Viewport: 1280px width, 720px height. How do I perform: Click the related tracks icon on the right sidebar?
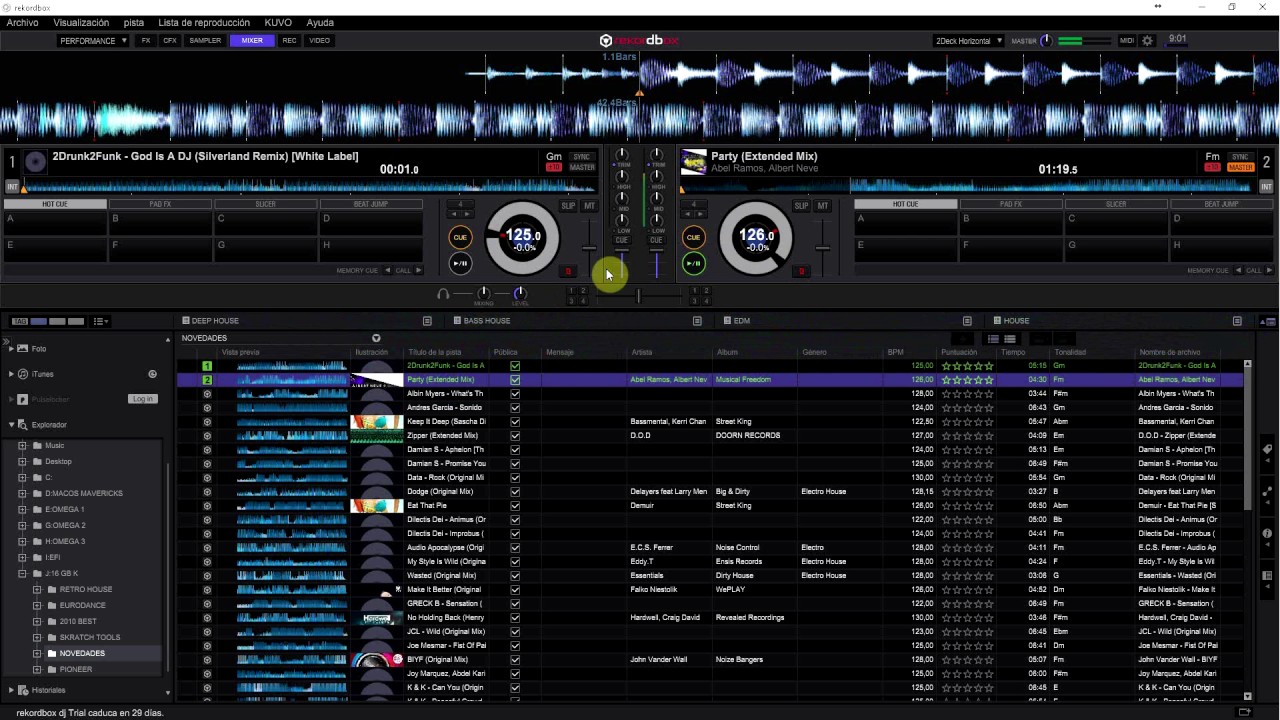tap(1267, 491)
